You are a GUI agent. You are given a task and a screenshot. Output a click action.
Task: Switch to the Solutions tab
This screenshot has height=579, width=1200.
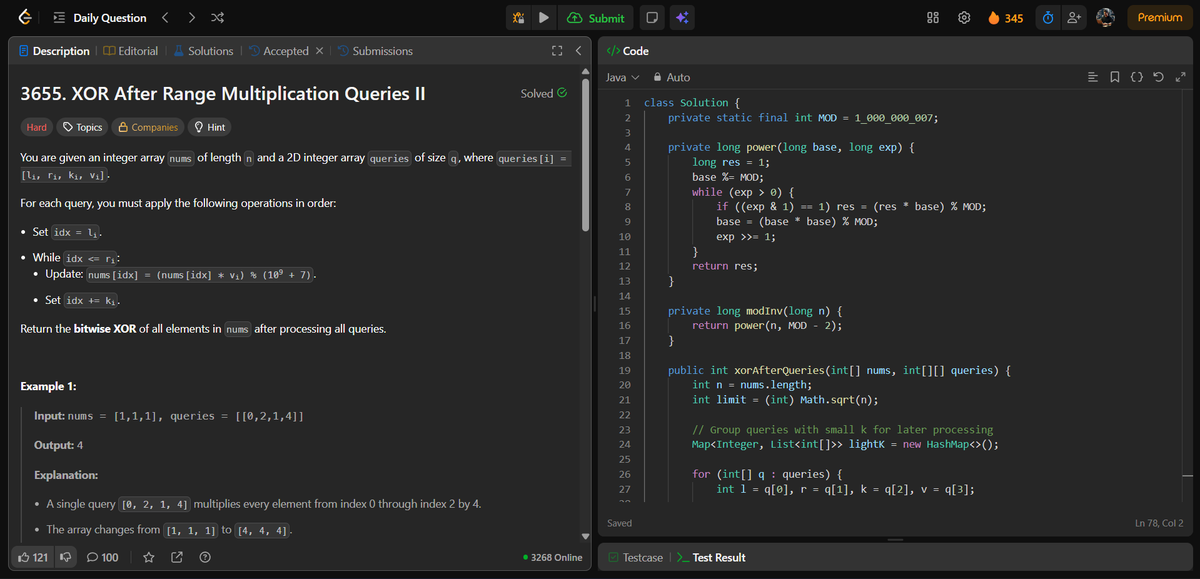click(203, 51)
